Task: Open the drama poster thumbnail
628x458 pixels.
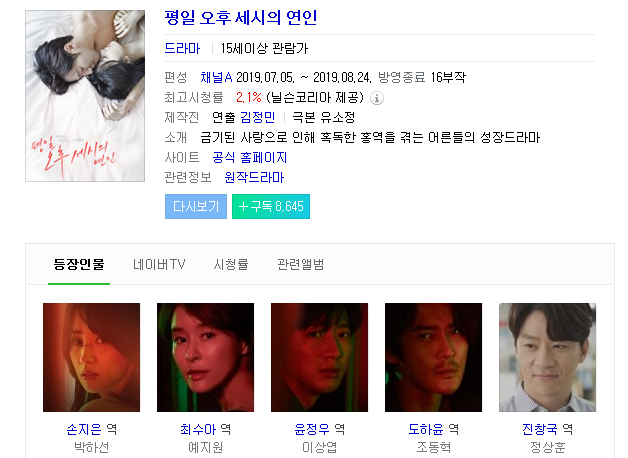Action: tap(85, 96)
